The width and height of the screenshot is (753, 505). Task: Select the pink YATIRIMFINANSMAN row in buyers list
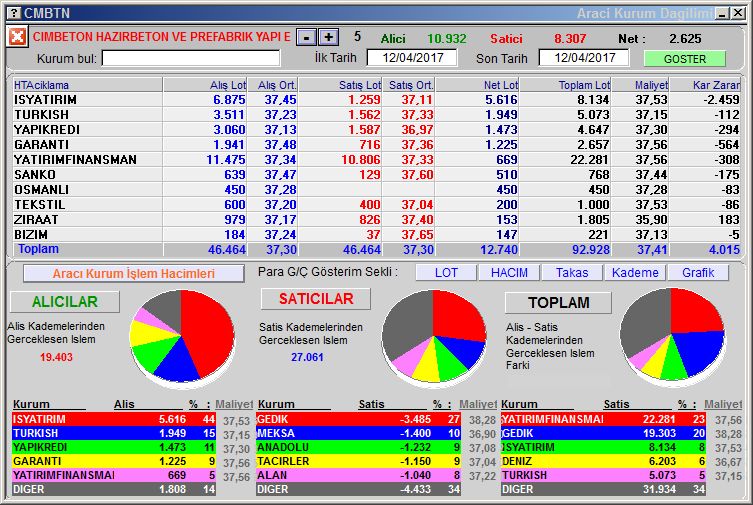(x=114, y=475)
